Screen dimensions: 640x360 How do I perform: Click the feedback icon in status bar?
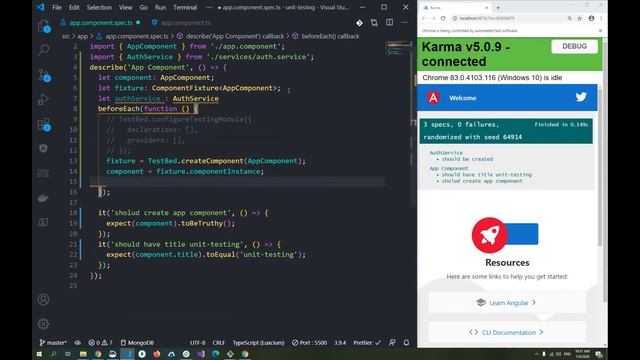(392, 342)
